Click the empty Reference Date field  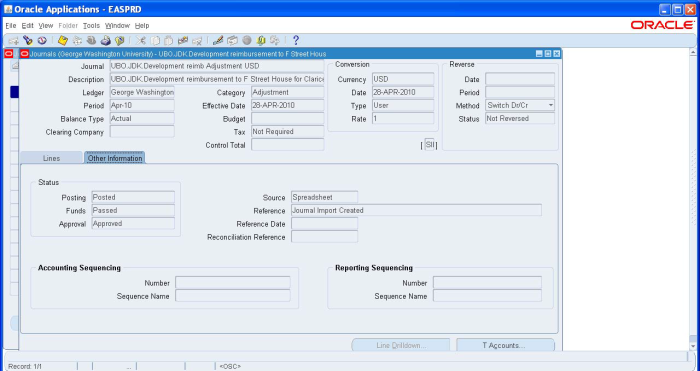click(325, 224)
